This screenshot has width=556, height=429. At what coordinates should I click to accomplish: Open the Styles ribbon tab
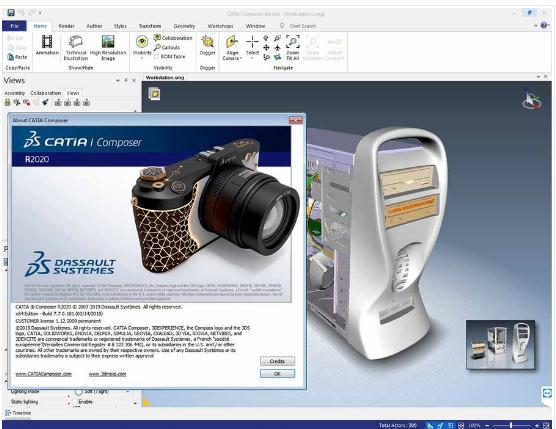(120, 26)
